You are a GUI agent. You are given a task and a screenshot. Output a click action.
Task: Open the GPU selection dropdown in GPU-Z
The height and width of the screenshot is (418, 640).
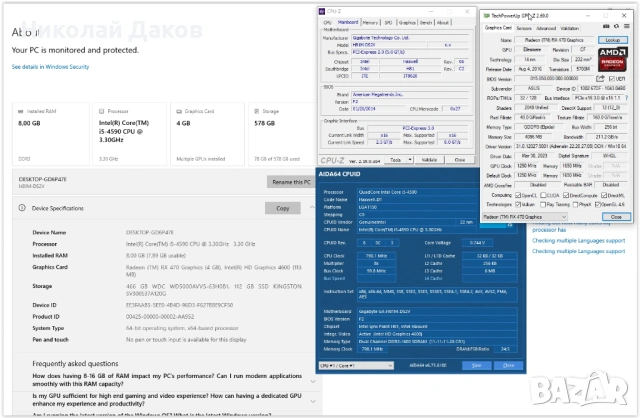pyautogui.click(x=525, y=217)
